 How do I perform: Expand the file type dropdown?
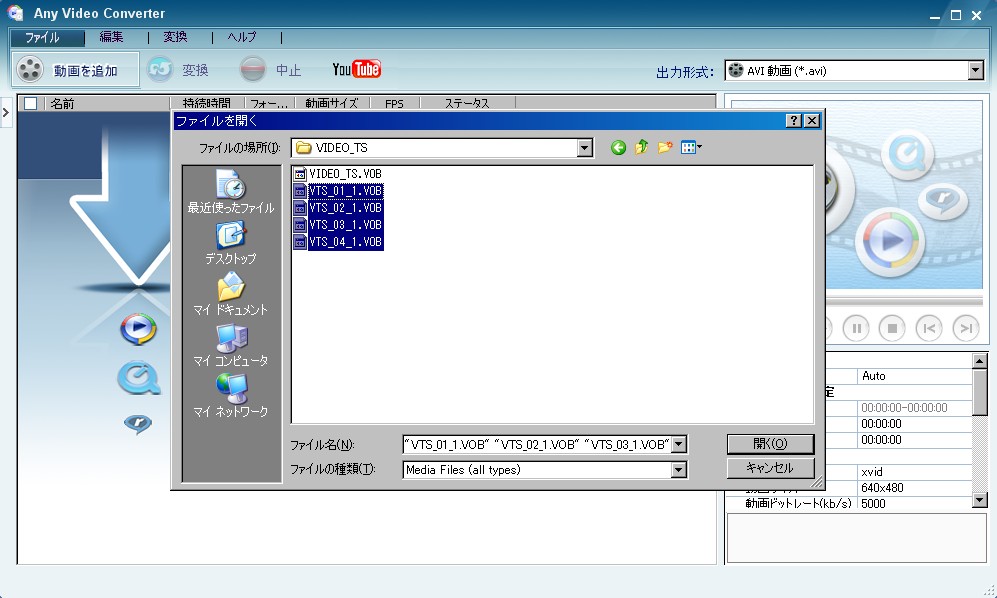coord(679,470)
